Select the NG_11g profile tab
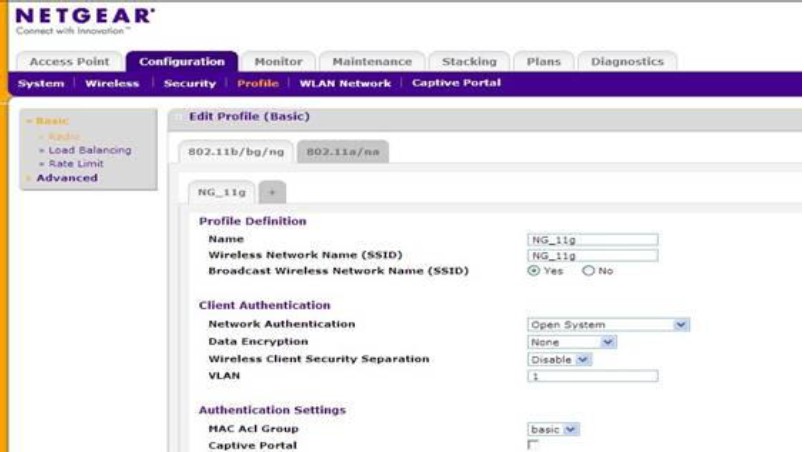Viewport: 804px width, 452px height. click(222, 192)
